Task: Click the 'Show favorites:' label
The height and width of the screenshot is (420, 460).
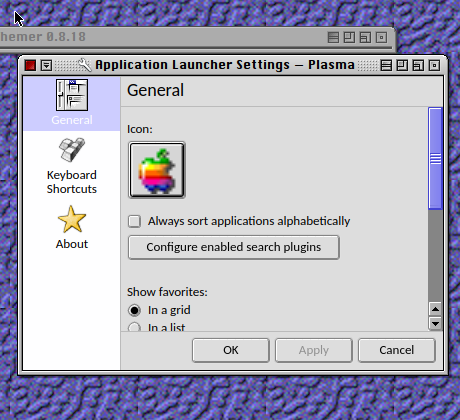Action: click(x=167, y=292)
